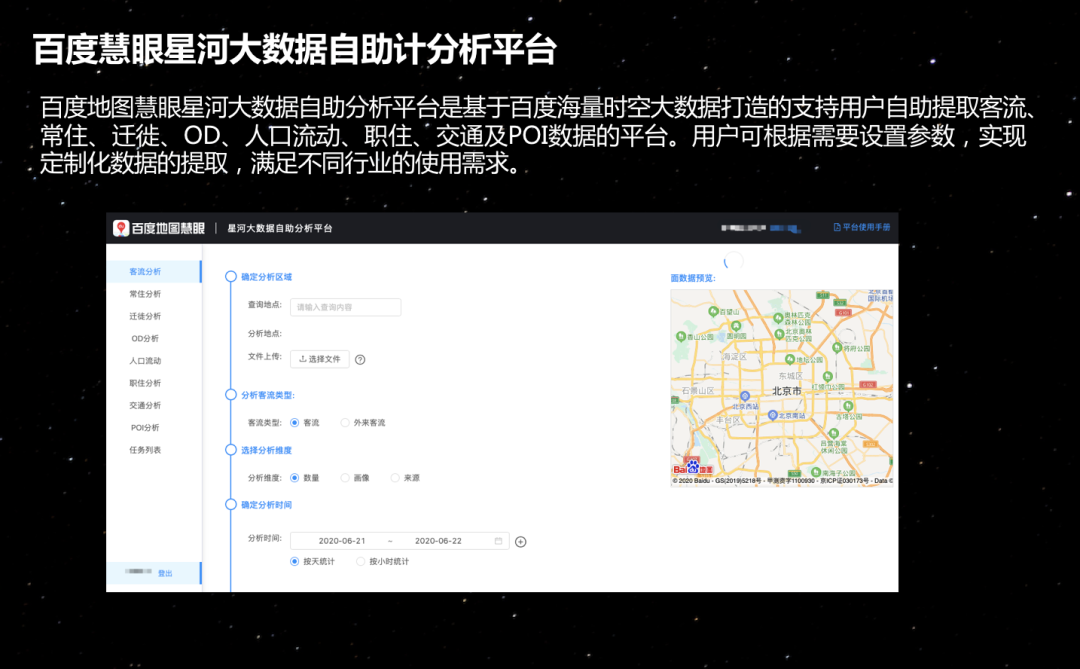This screenshot has height=669, width=1080.
Task: Click the 选择文件 upload button
Action: (x=320, y=359)
